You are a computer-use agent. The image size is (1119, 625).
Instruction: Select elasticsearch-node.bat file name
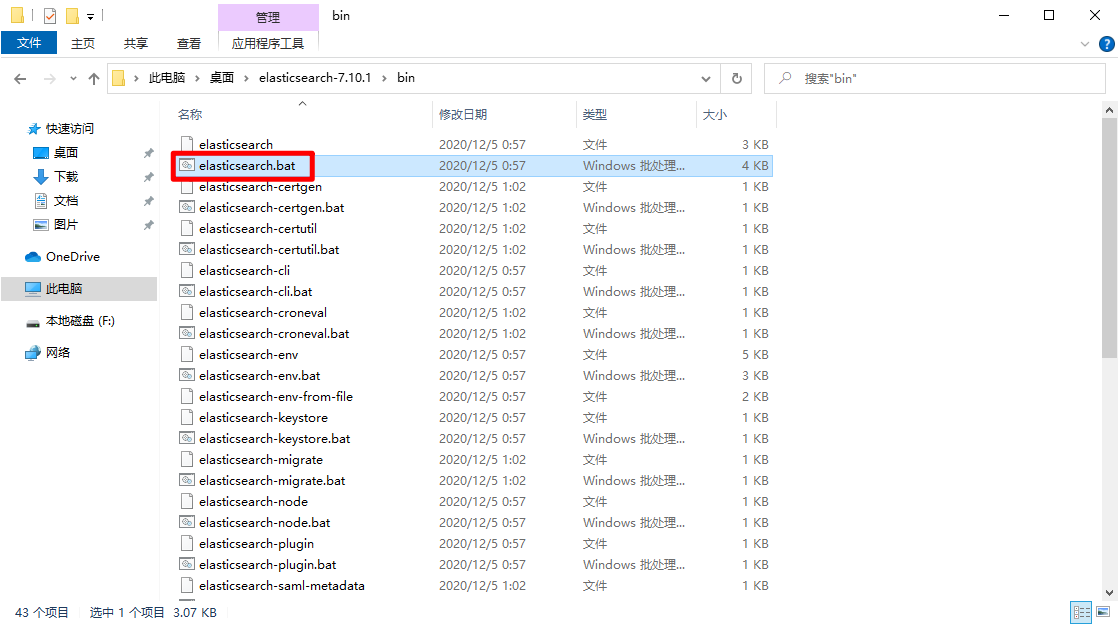[265, 523]
